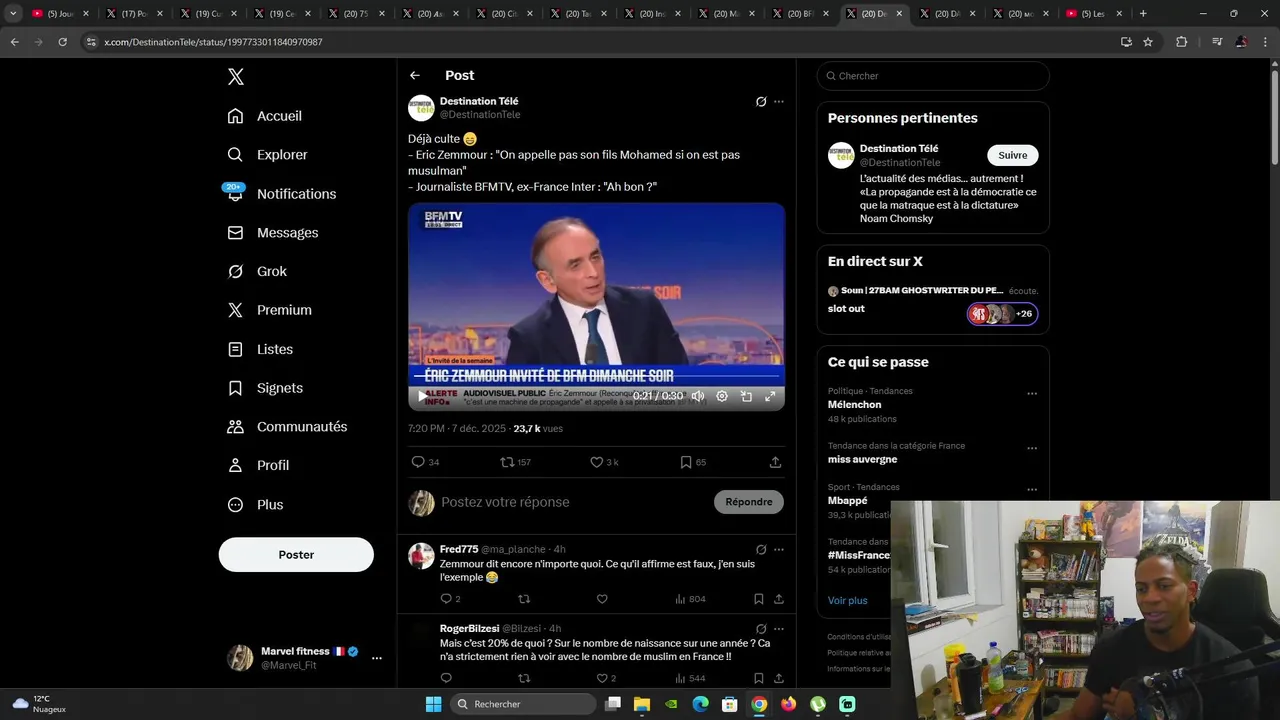Image resolution: width=1280 pixels, height=720 pixels.
Task: Like RogerBilzesi's comment
Action: pos(606,678)
